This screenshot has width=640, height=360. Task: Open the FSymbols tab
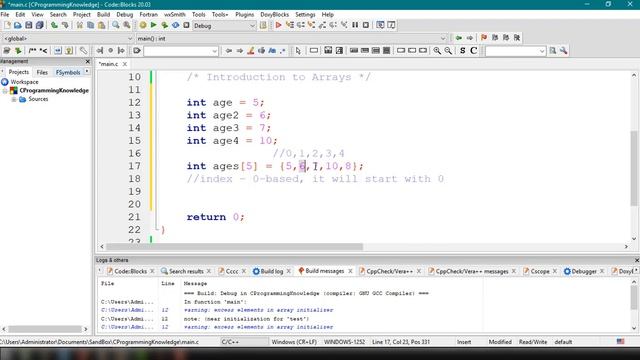point(68,72)
